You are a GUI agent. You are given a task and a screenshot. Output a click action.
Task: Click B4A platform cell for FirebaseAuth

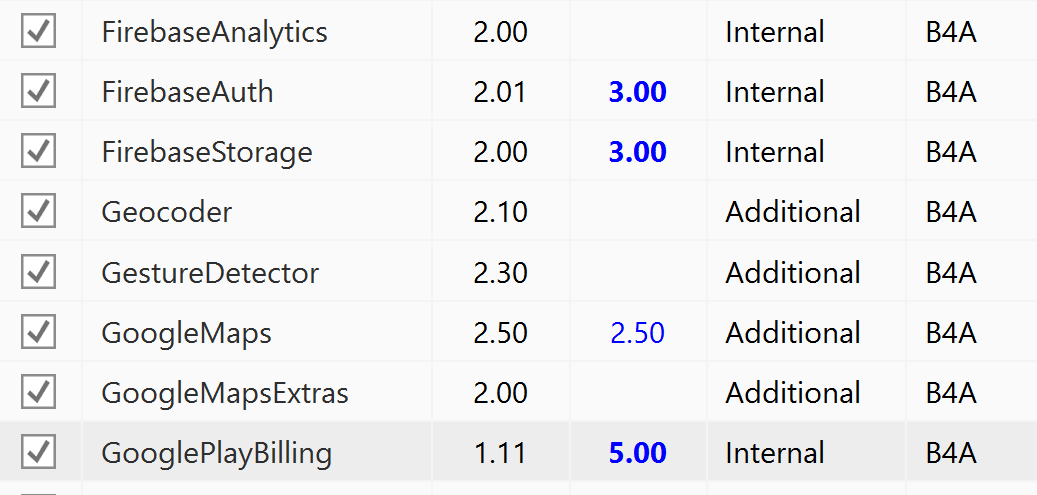[950, 92]
